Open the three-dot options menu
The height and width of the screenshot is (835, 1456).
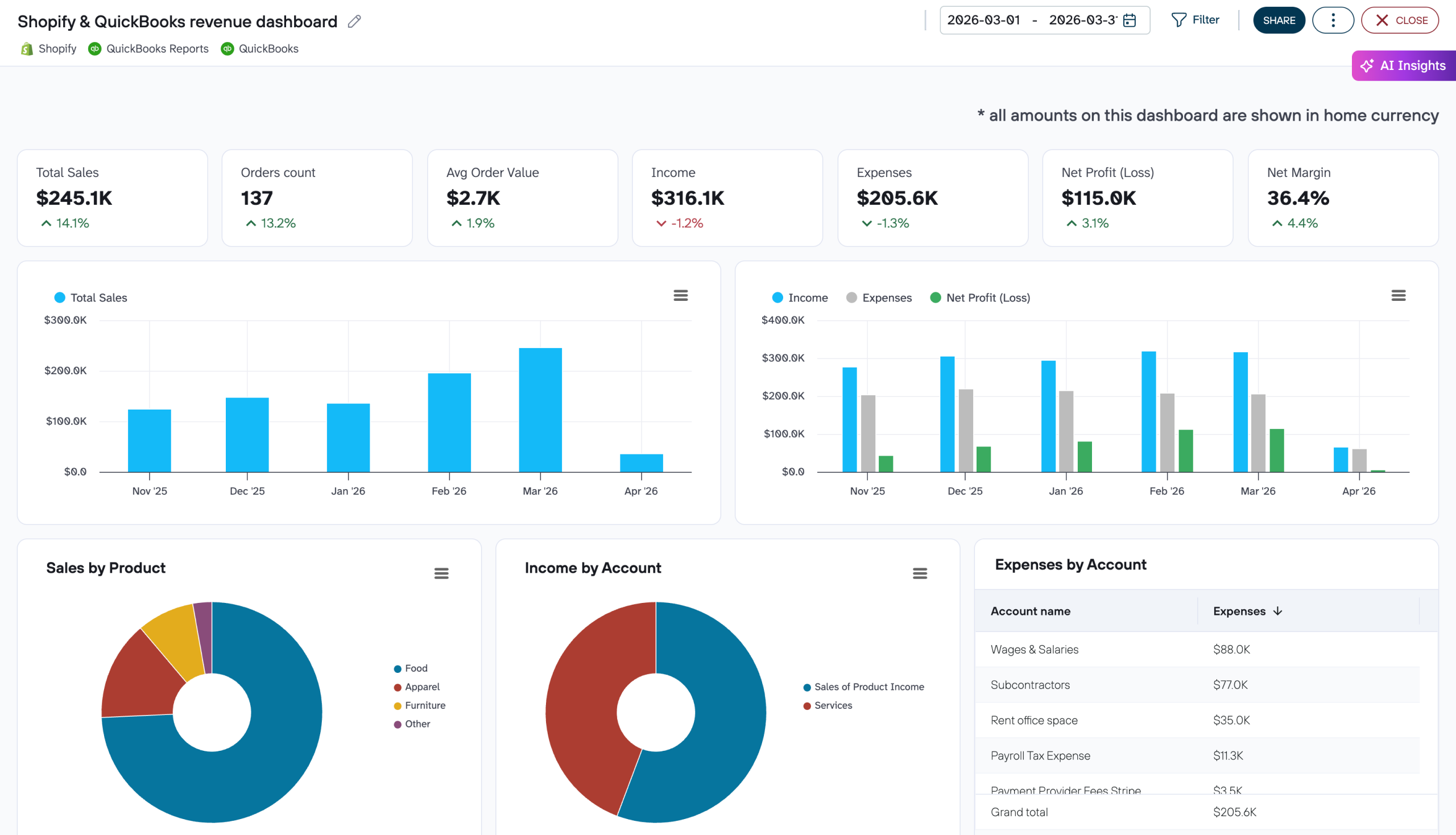(1333, 19)
